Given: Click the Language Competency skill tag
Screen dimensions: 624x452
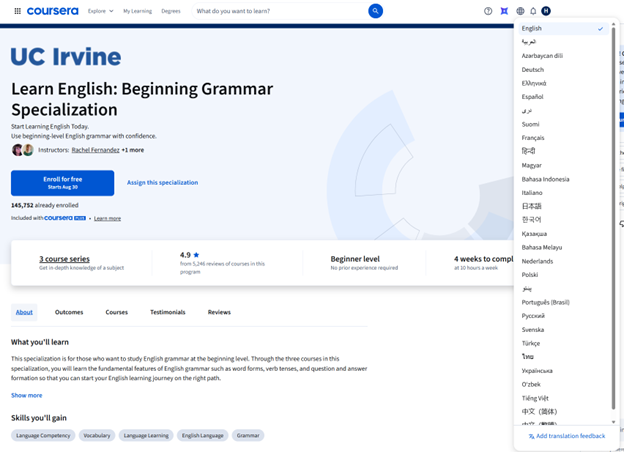Looking at the screenshot, I should (43, 436).
